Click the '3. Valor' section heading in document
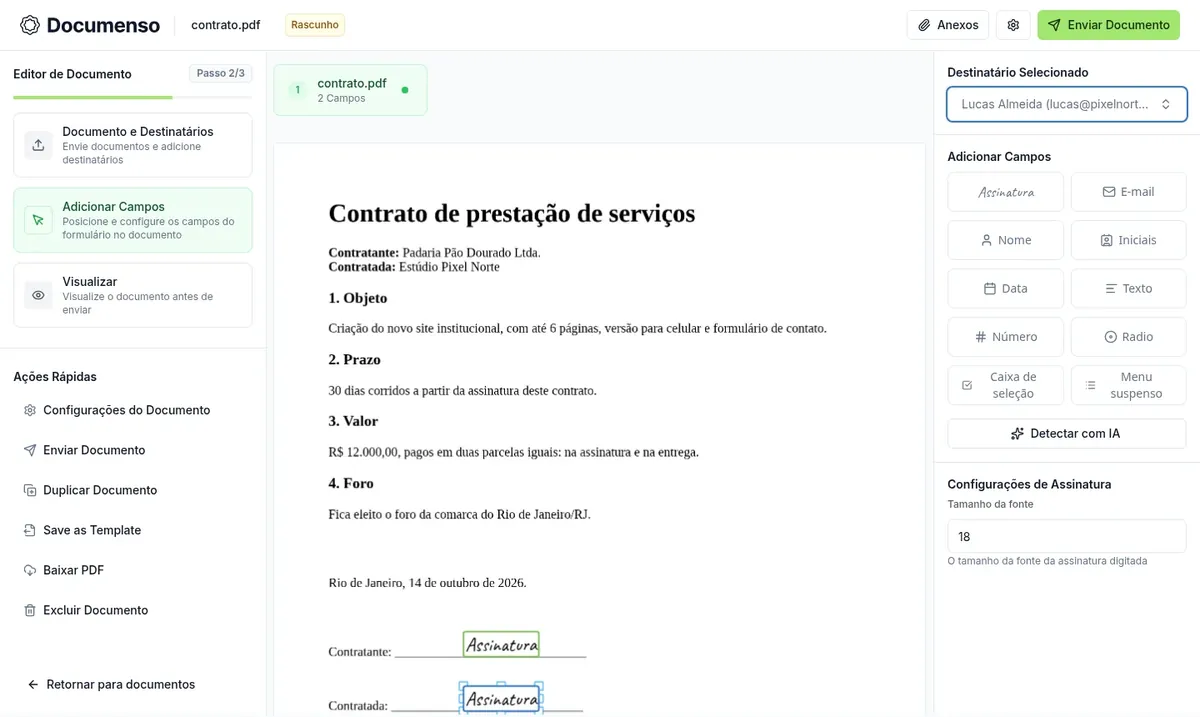This screenshot has height=717, width=1200. (x=353, y=421)
